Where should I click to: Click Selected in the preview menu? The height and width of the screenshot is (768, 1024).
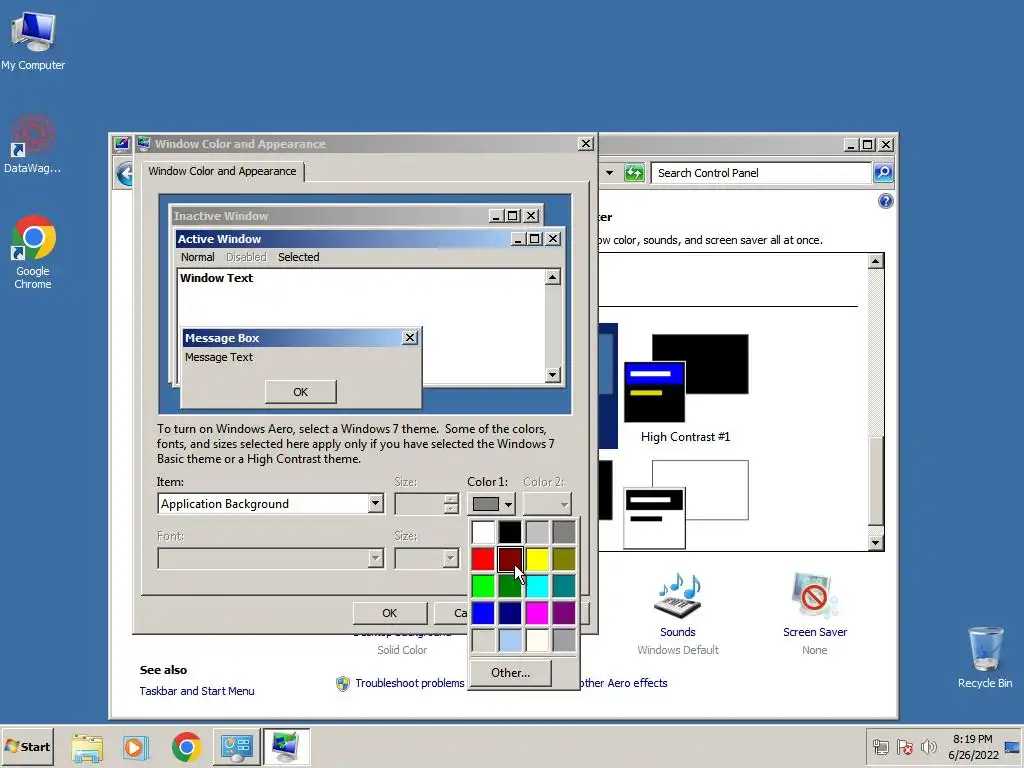click(x=298, y=257)
